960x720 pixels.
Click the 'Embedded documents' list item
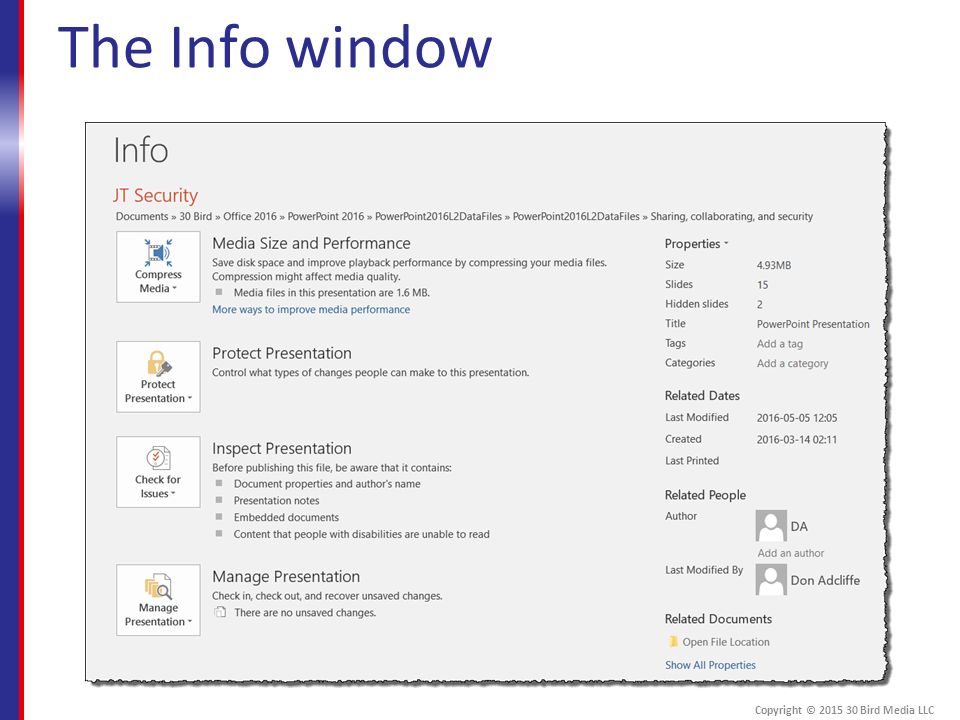(286, 517)
